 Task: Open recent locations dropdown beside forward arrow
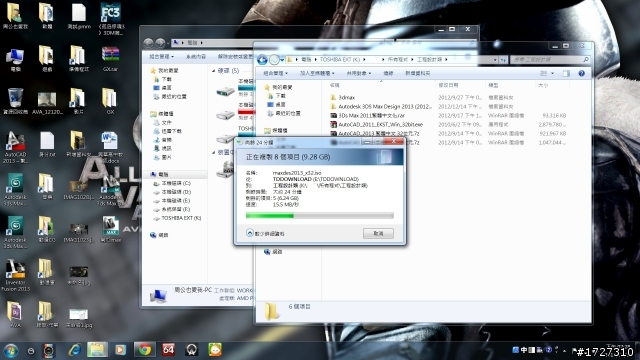click(x=282, y=60)
